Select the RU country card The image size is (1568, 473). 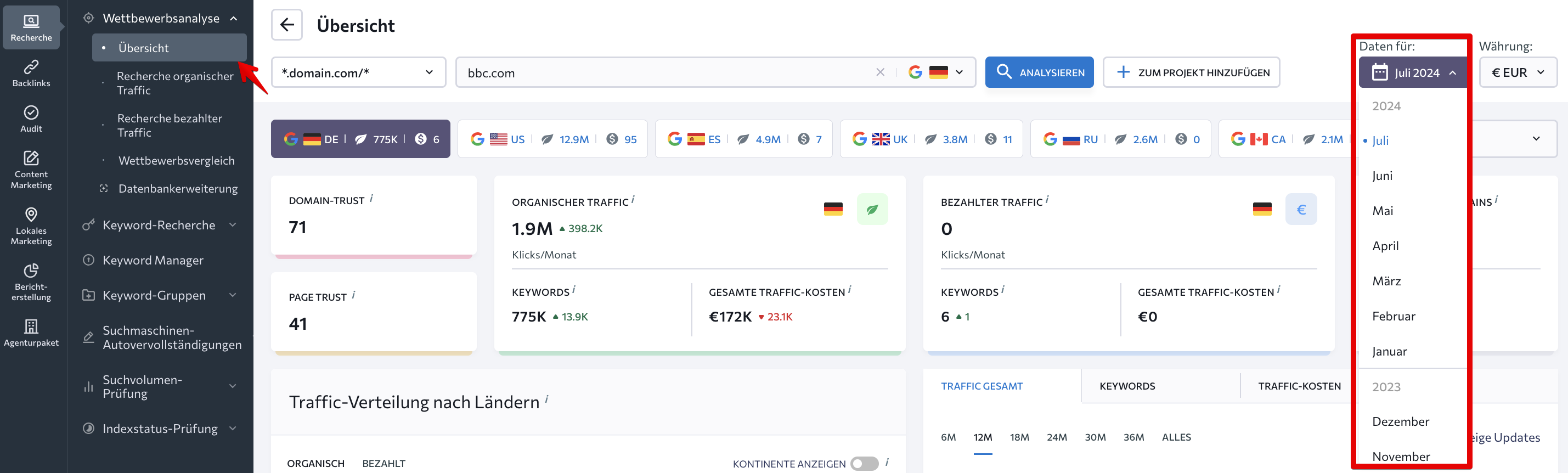tap(1120, 139)
